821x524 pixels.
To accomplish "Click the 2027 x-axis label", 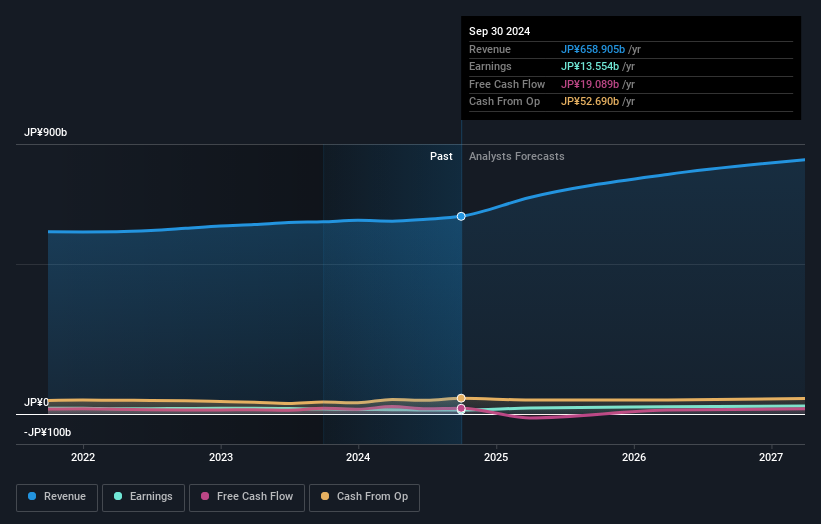I will click(x=771, y=457).
